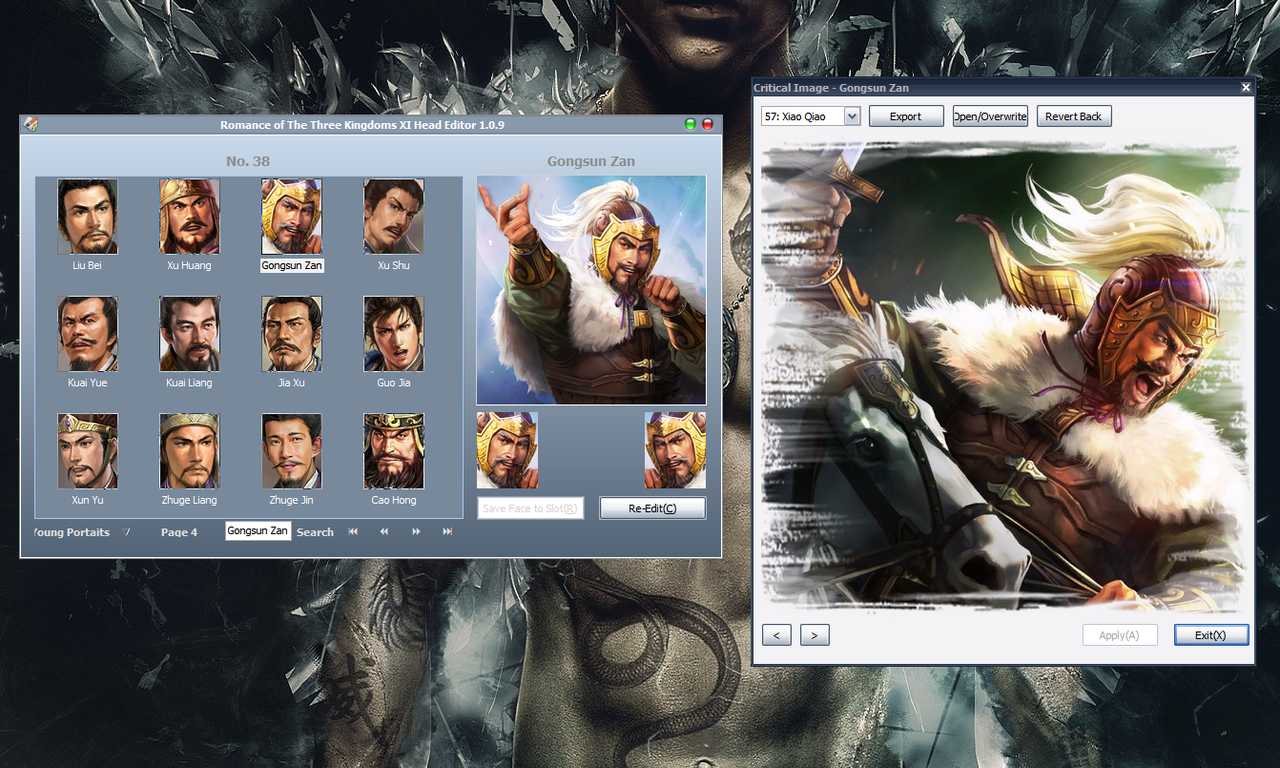Image resolution: width=1280 pixels, height=768 pixels.
Task: Open the Young Portraits dropdown arrow
Action: click(x=126, y=532)
